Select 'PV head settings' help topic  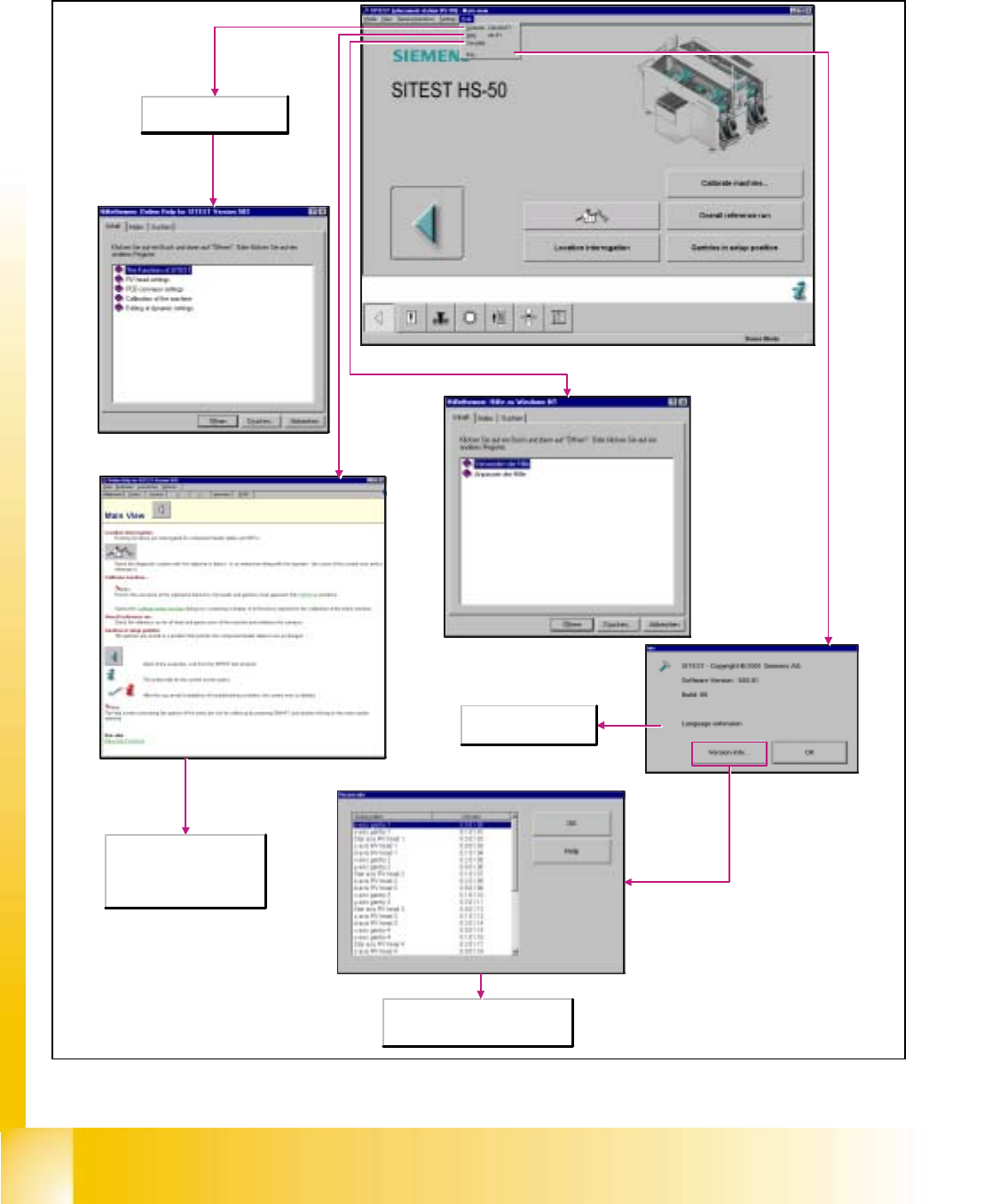(147, 279)
